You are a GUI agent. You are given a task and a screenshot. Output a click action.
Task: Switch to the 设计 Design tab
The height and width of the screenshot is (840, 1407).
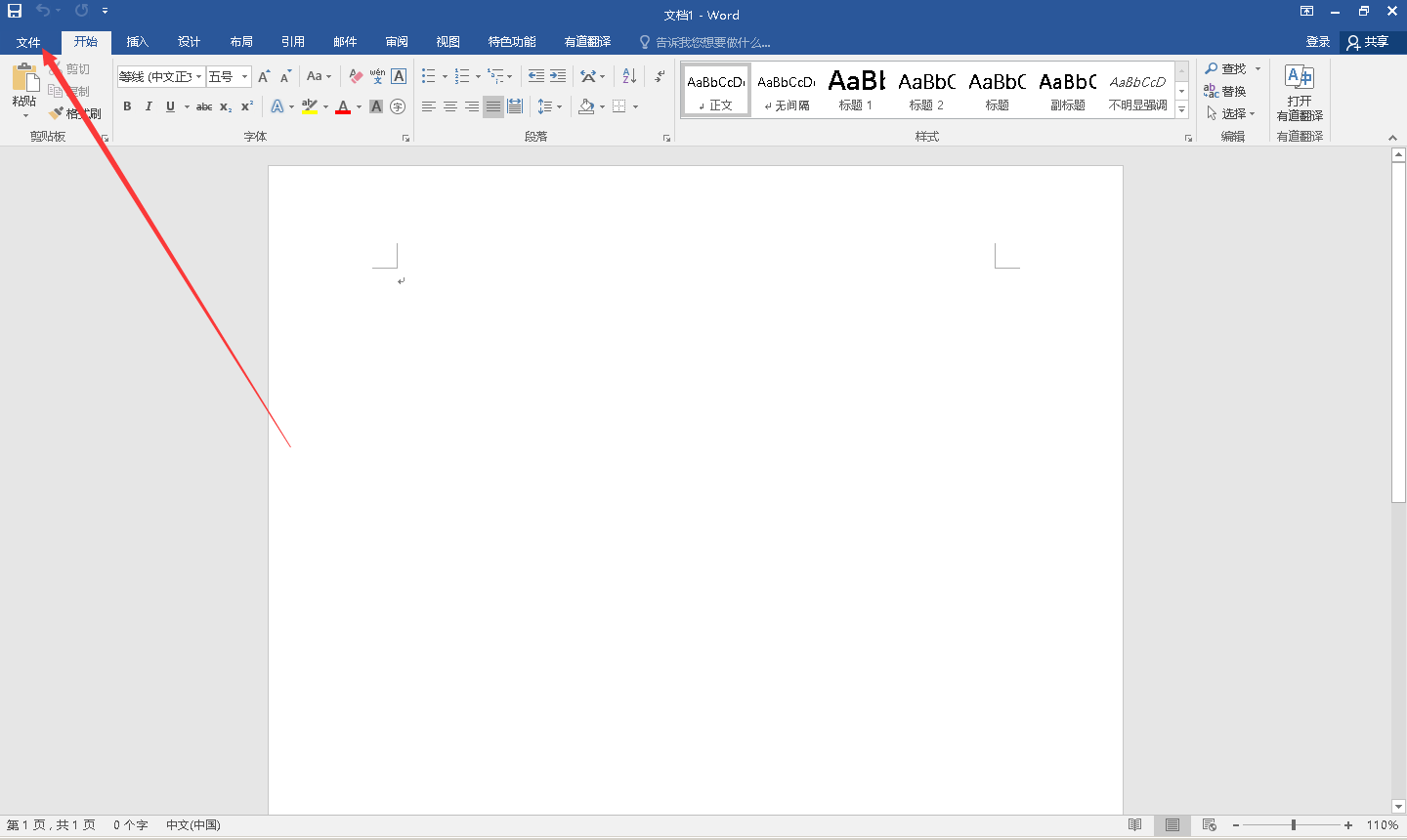(190, 42)
